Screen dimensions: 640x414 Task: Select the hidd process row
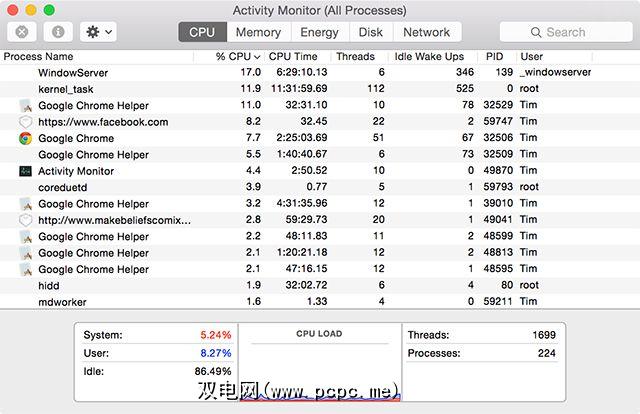(320, 285)
